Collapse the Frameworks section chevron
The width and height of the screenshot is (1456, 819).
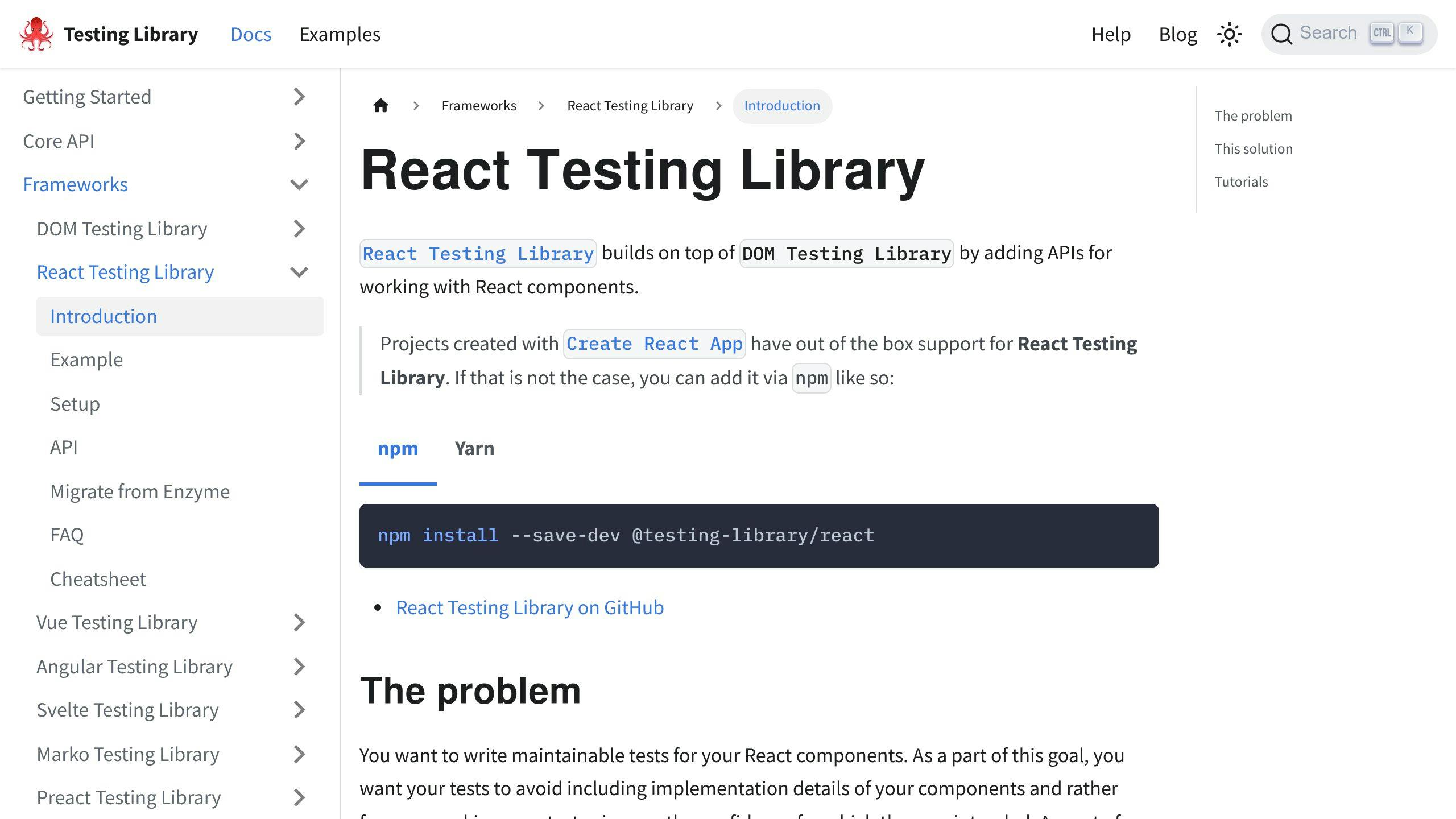[x=299, y=184]
